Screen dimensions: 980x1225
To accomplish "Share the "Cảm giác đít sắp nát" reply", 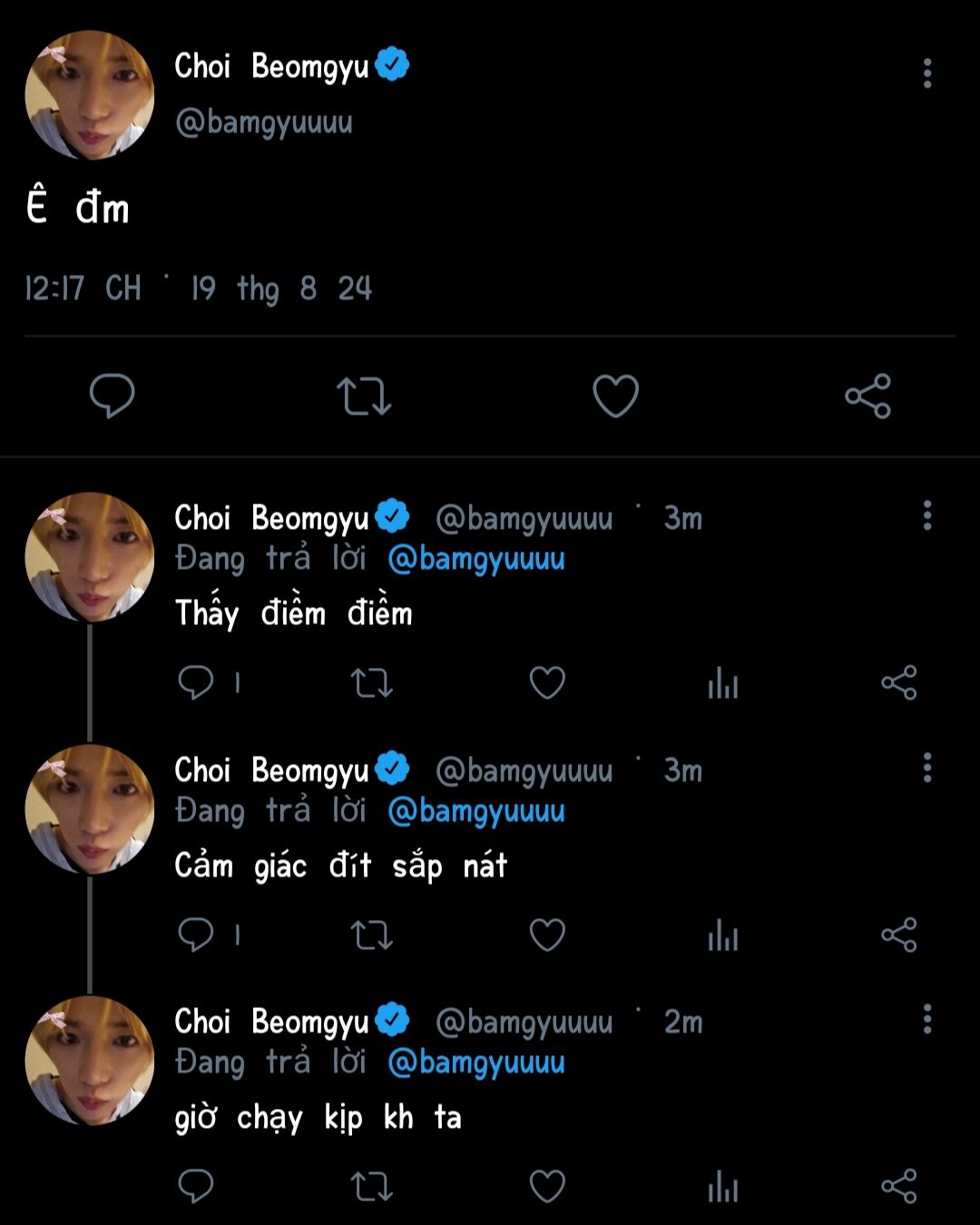I will (898, 935).
